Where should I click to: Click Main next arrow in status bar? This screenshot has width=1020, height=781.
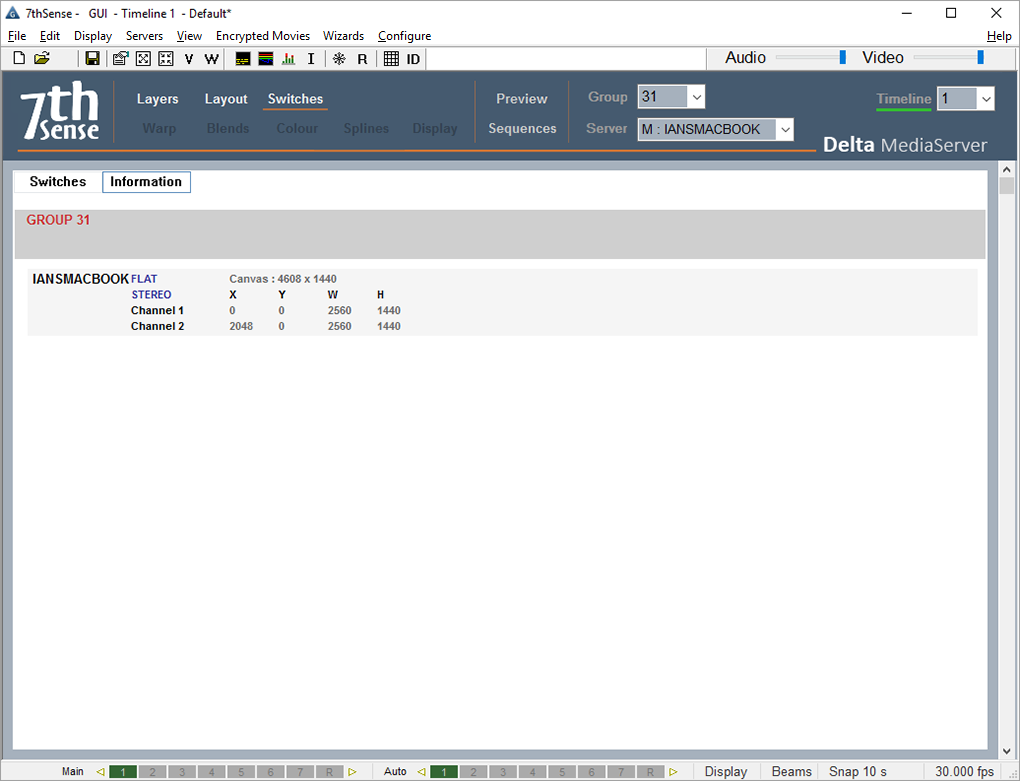(x=352, y=772)
